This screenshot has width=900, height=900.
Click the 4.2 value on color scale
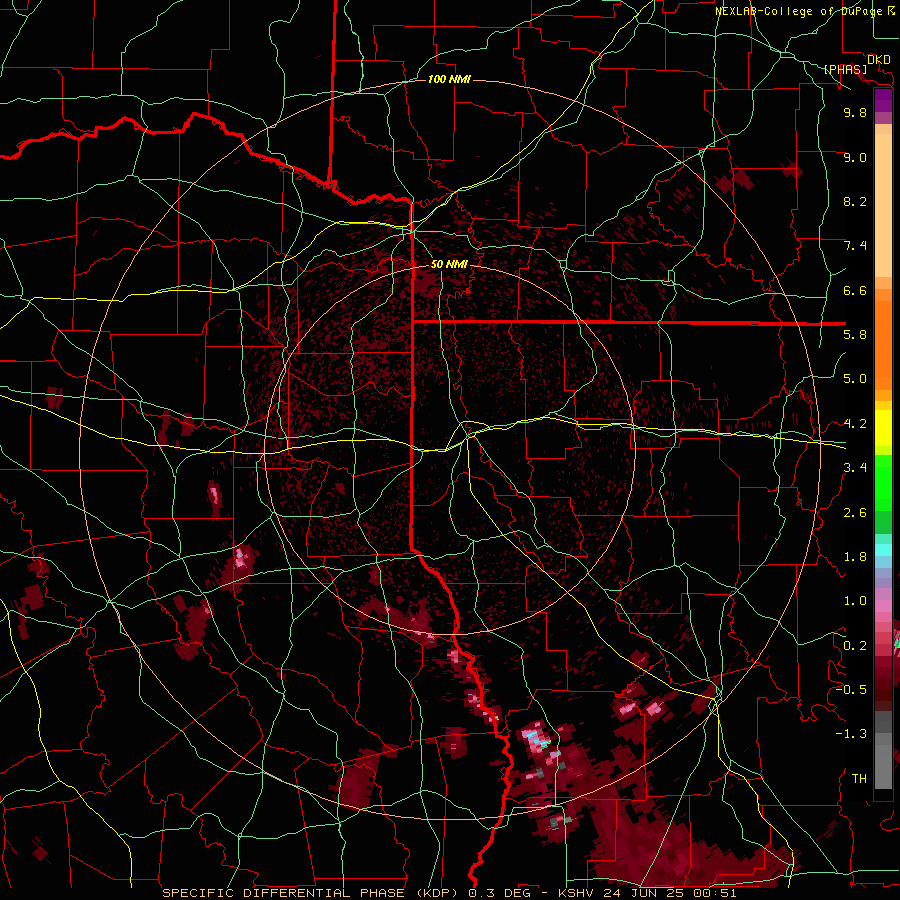[x=855, y=424]
